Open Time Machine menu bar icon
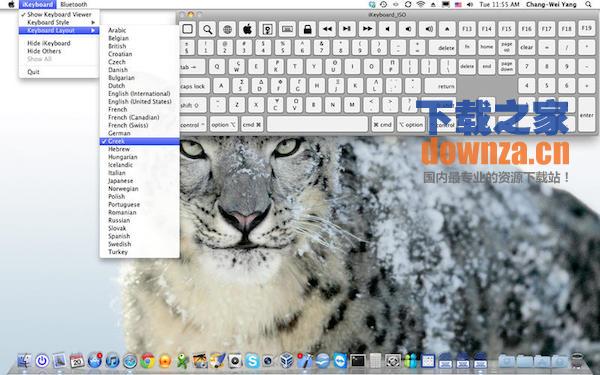600x375 pixels. 383,4
